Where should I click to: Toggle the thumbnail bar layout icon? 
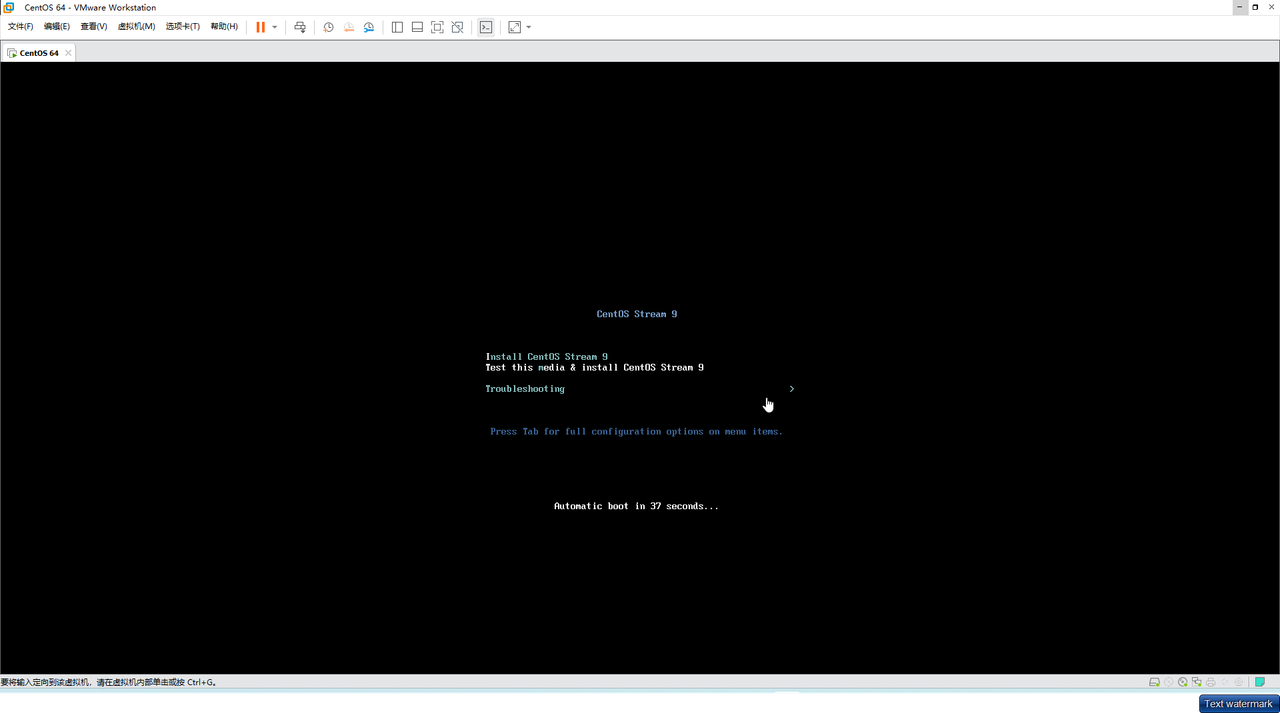[417, 27]
